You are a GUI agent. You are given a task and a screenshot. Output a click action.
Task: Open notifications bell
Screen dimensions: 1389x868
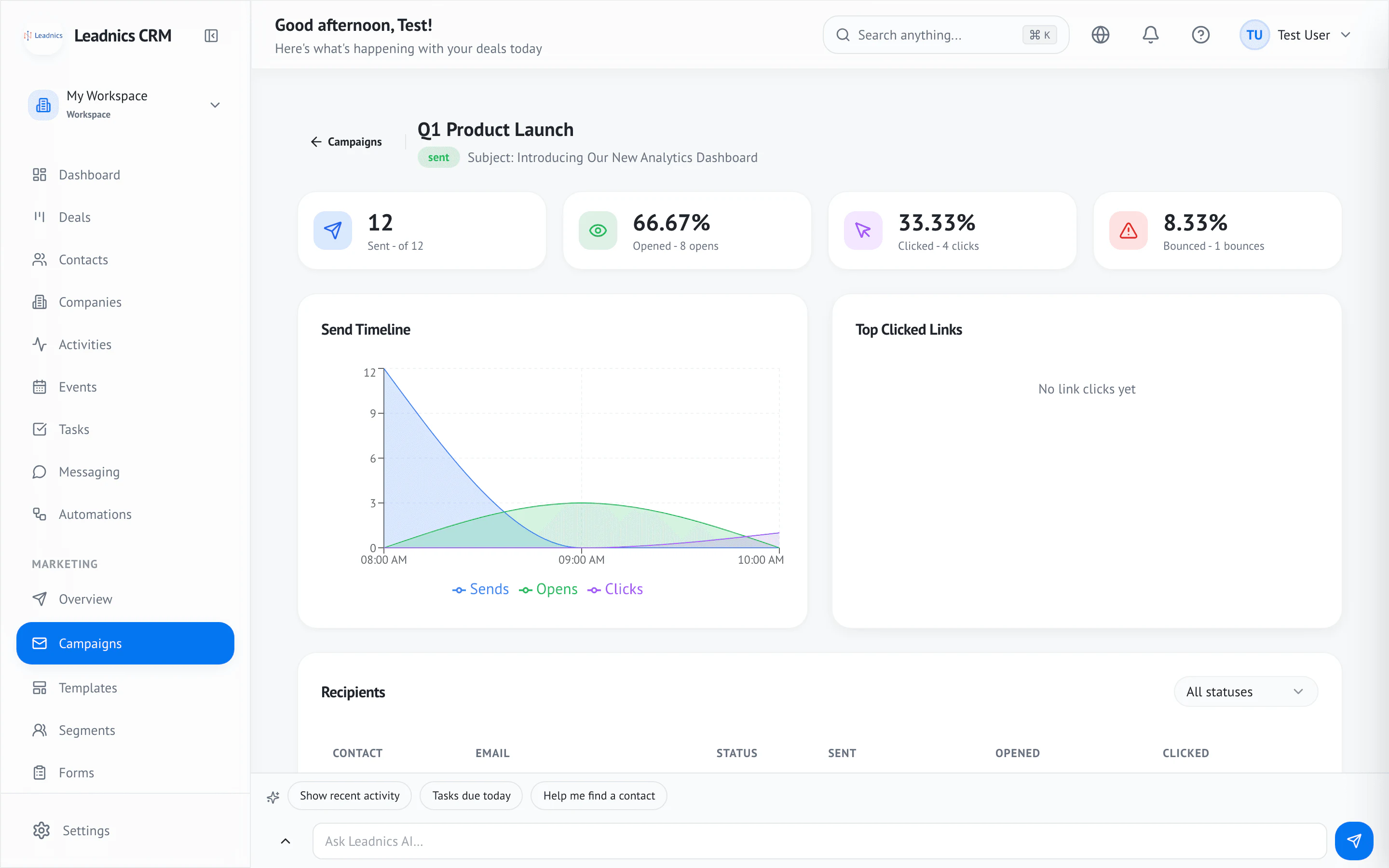1150,35
